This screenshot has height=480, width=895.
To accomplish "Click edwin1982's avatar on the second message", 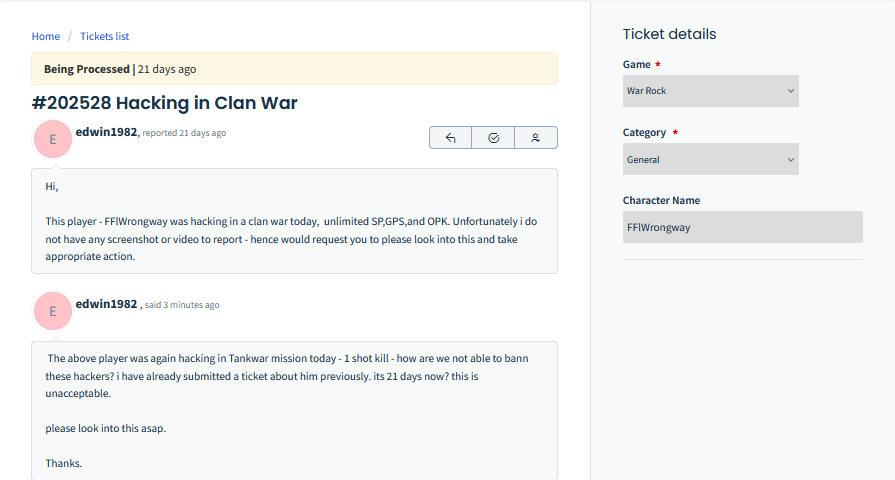I will (x=52, y=312).
